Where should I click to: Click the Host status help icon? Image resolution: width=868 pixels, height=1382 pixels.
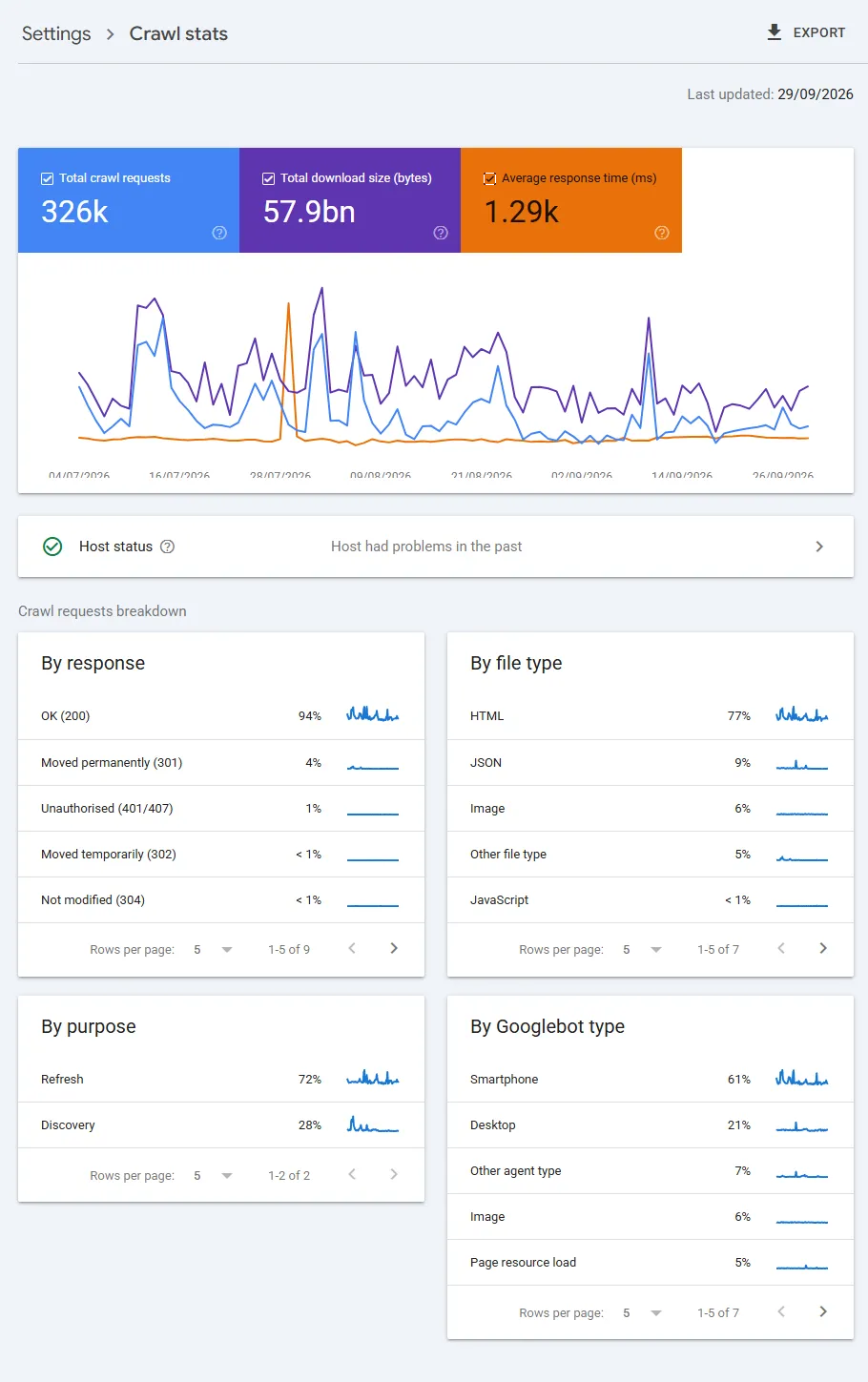tap(168, 547)
